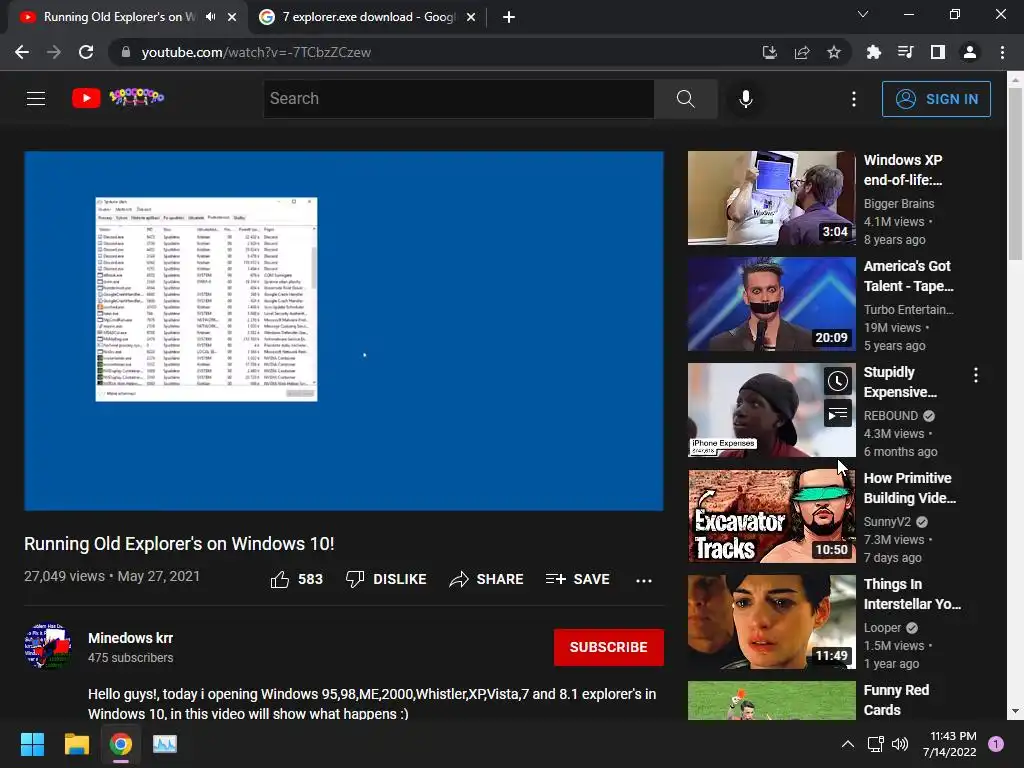Show hidden system tray icons

pos(848,744)
